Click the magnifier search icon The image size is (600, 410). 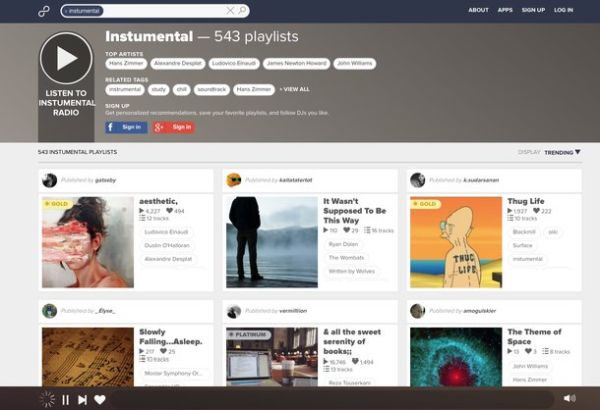(x=242, y=11)
